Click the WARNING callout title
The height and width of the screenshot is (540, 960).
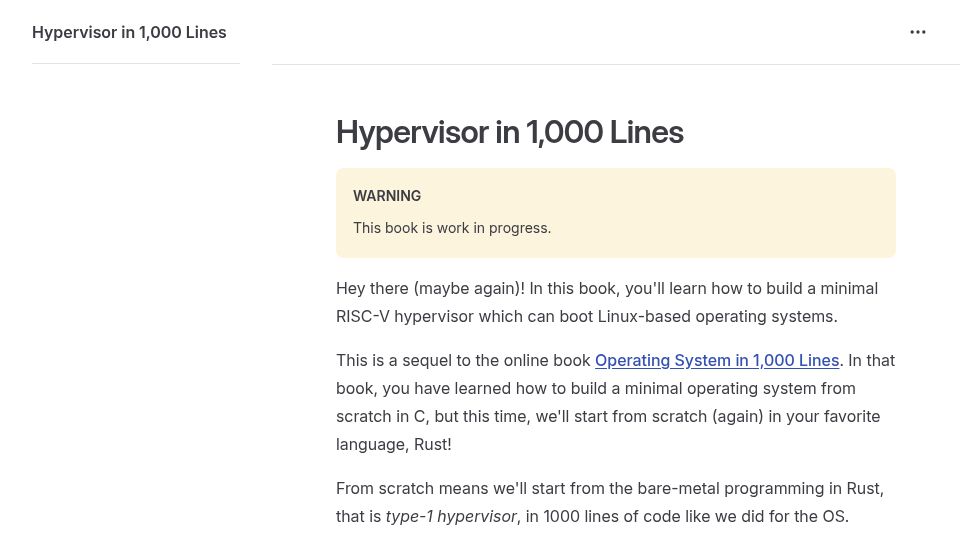[387, 196]
